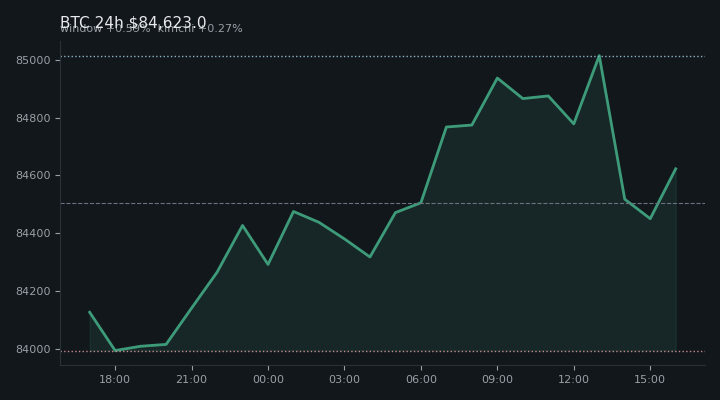Click the 15:00 x-axis label
This screenshot has width=720, height=400.
(650, 379)
